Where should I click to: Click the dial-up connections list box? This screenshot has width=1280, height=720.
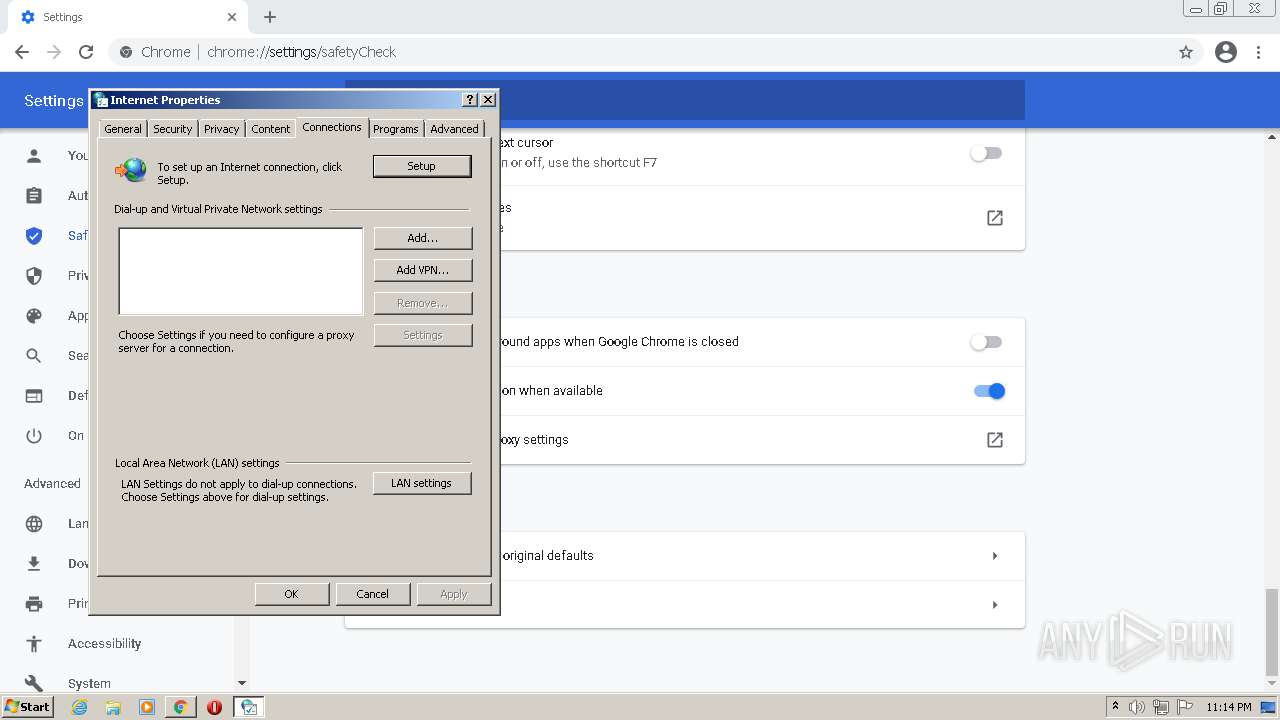pos(241,271)
